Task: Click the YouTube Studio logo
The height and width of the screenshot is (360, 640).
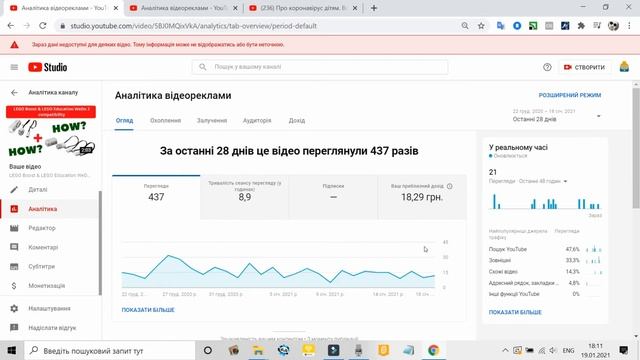Action: (x=47, y=67)
